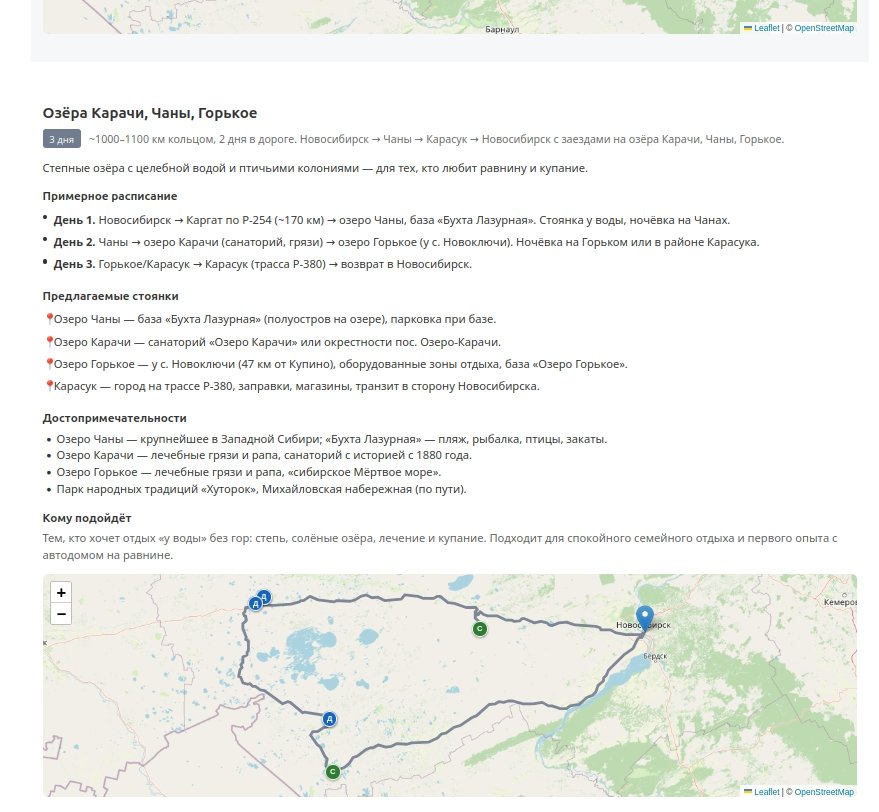Click the blue pin marker at Новосибирск
This screenshot has width=879, height=812.
(645, 617)
